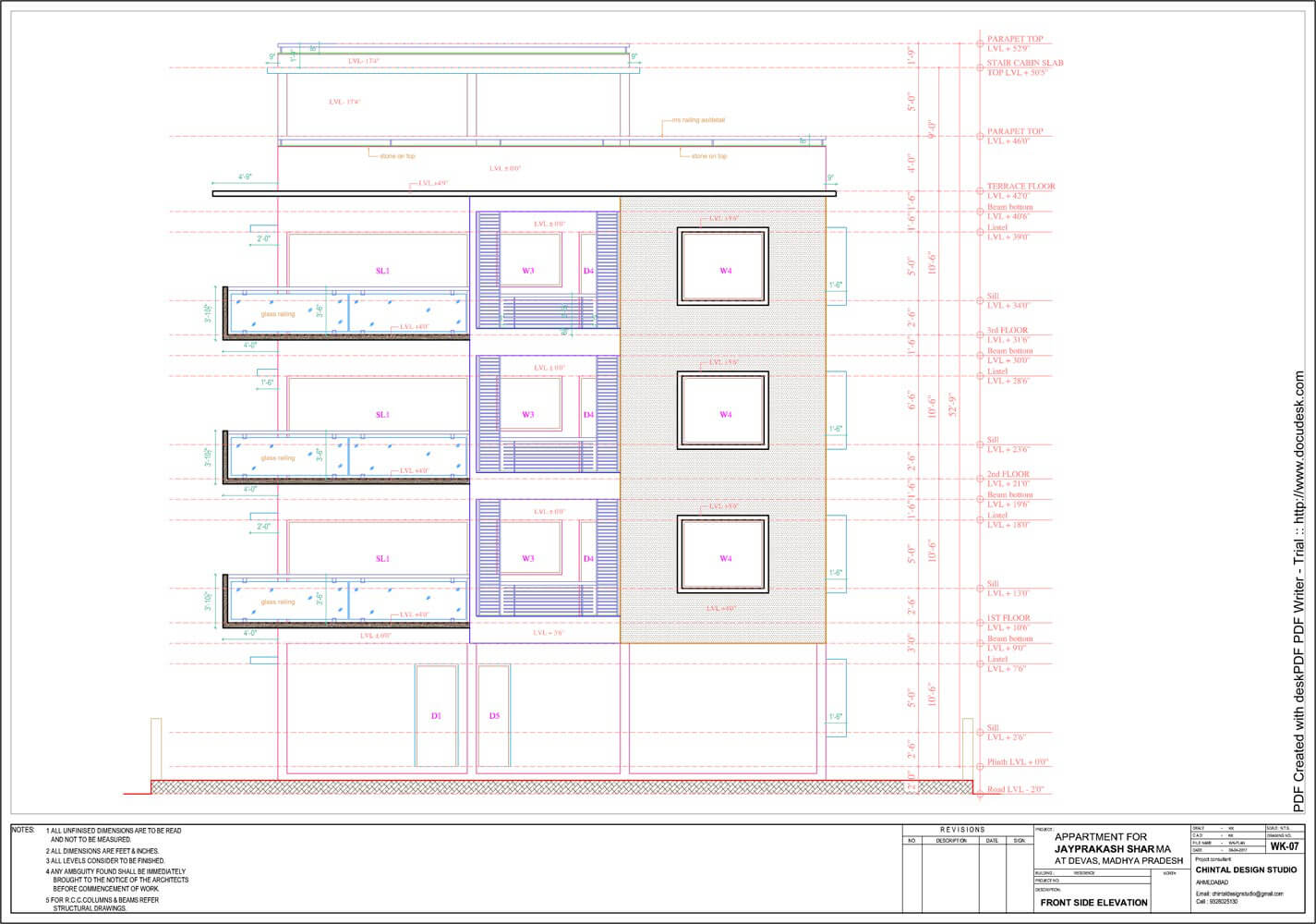Screen dimensions: 1316x924
Task: Click the NOTES heading at bottom left
Action: (23, 831)
